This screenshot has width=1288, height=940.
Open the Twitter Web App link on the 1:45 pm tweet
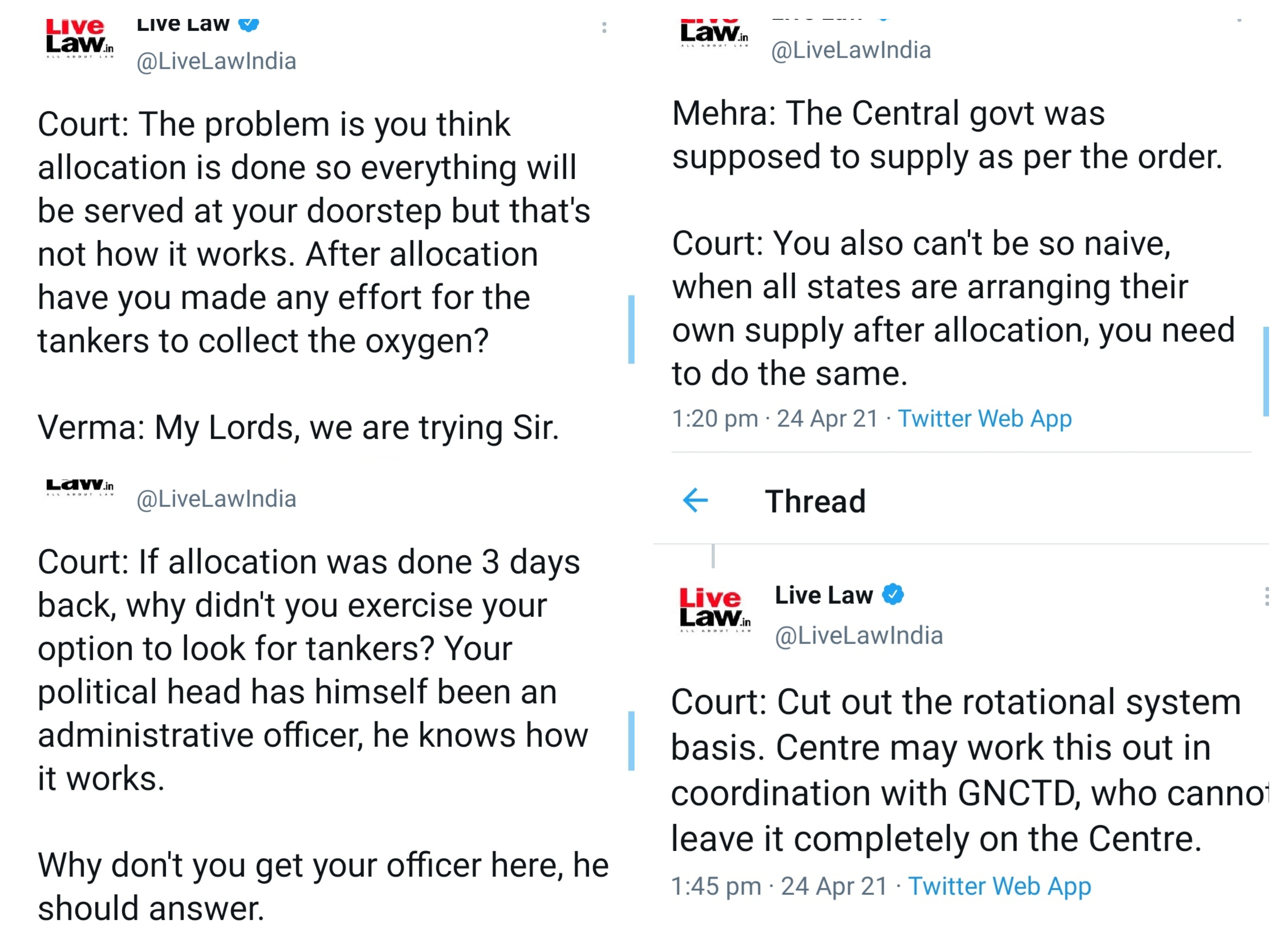(999, 886)
